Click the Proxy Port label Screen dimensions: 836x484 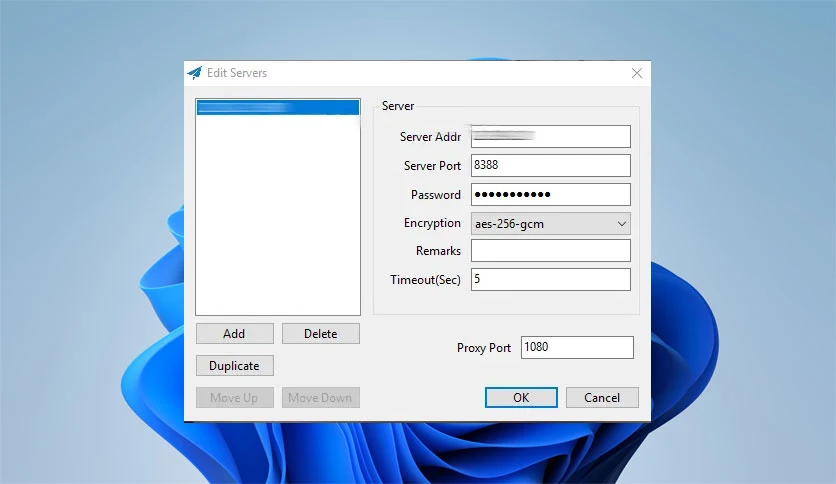pyautogui.click(x=484, y=348)
